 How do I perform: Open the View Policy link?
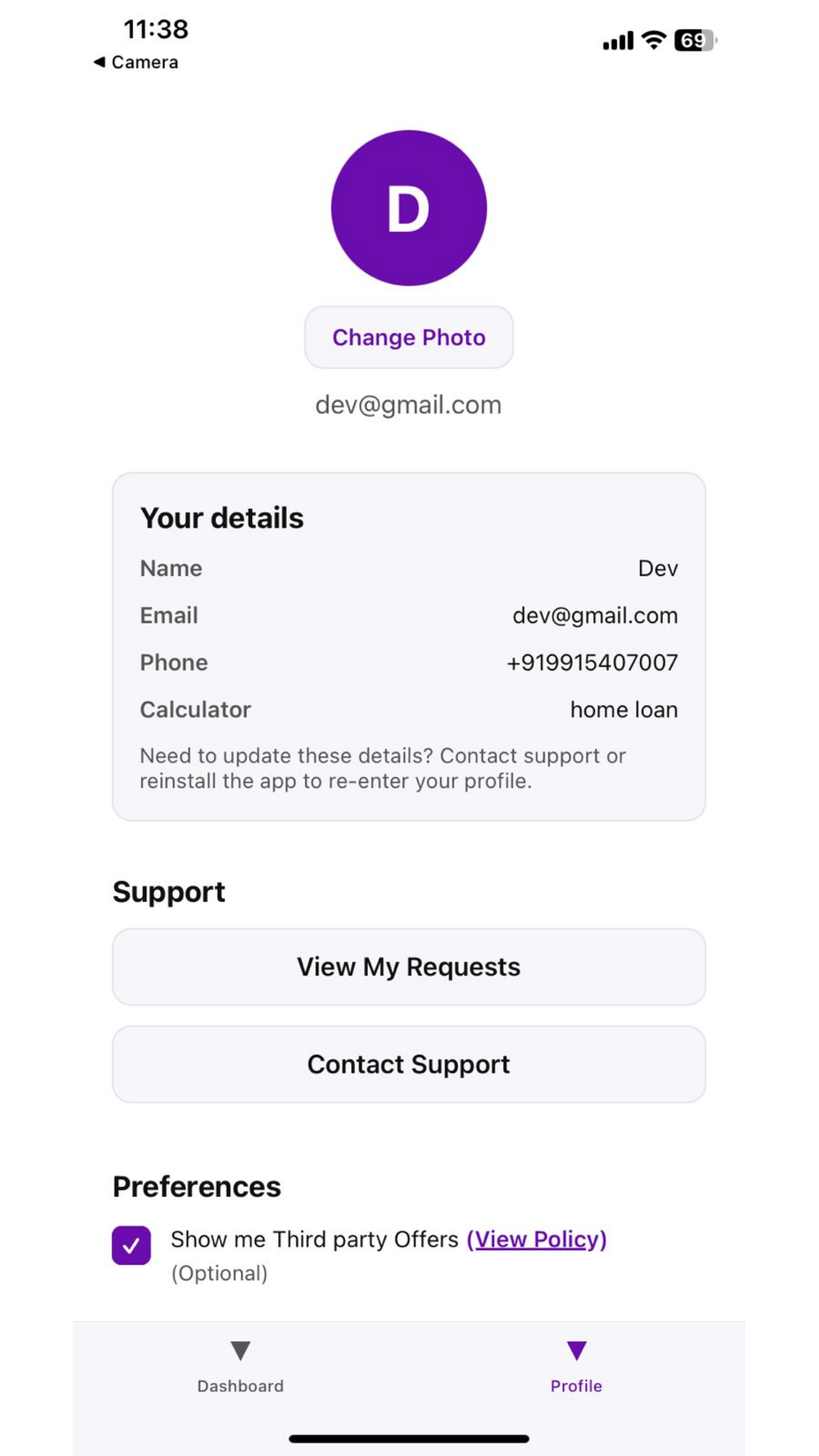538,1239
